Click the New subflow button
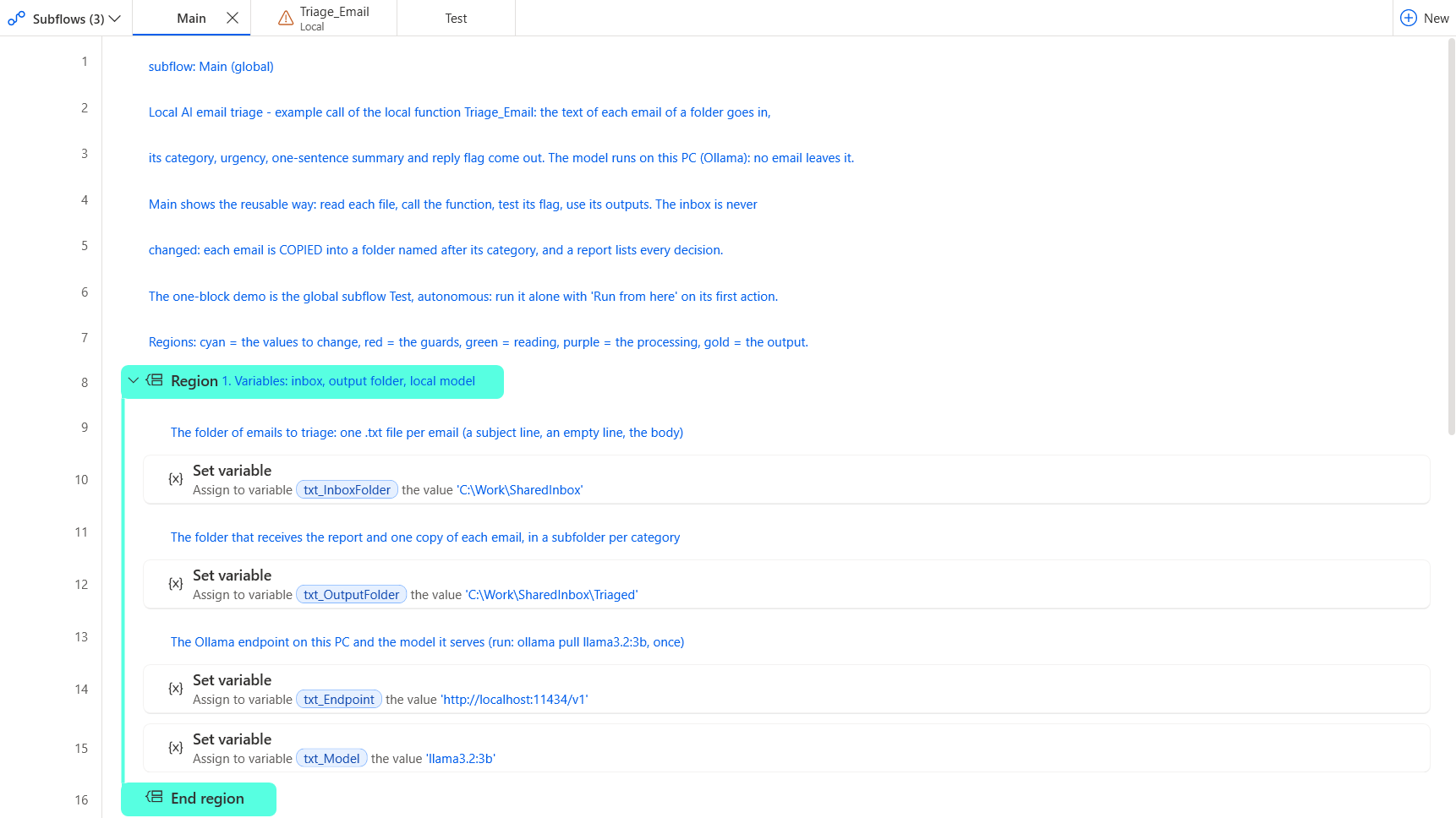Screen dimensions: 1456x818 pyautogui.click(x=1425, y=18)
